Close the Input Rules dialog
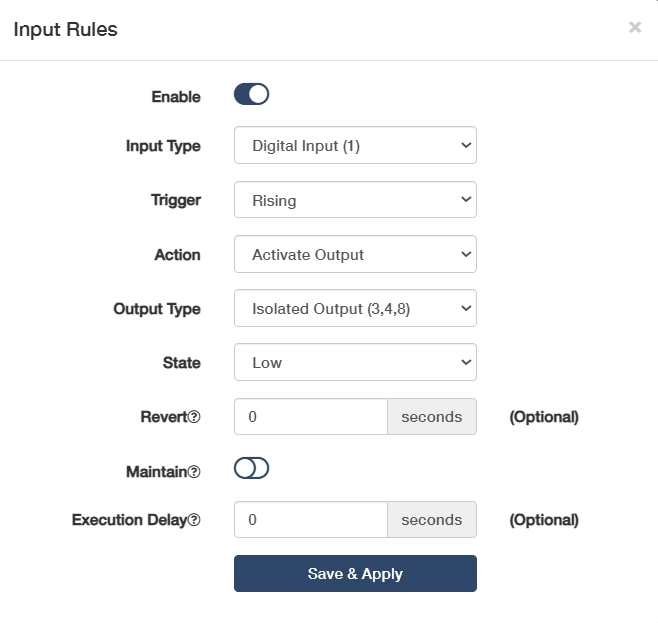This screenshot has height=623, width=658. (x=635, y=28)
